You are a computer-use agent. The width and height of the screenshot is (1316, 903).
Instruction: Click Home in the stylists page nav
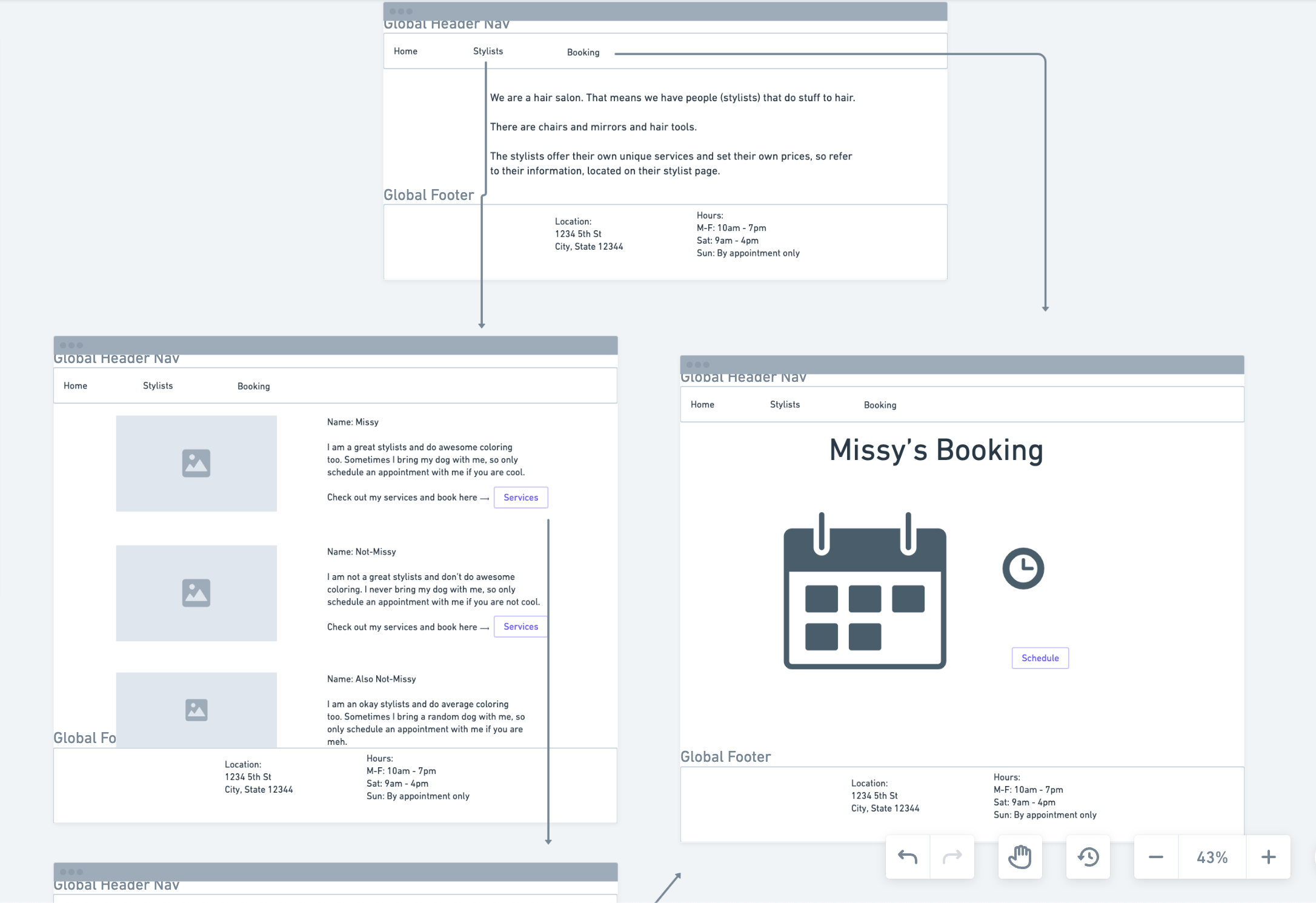[x=75, y=386]
